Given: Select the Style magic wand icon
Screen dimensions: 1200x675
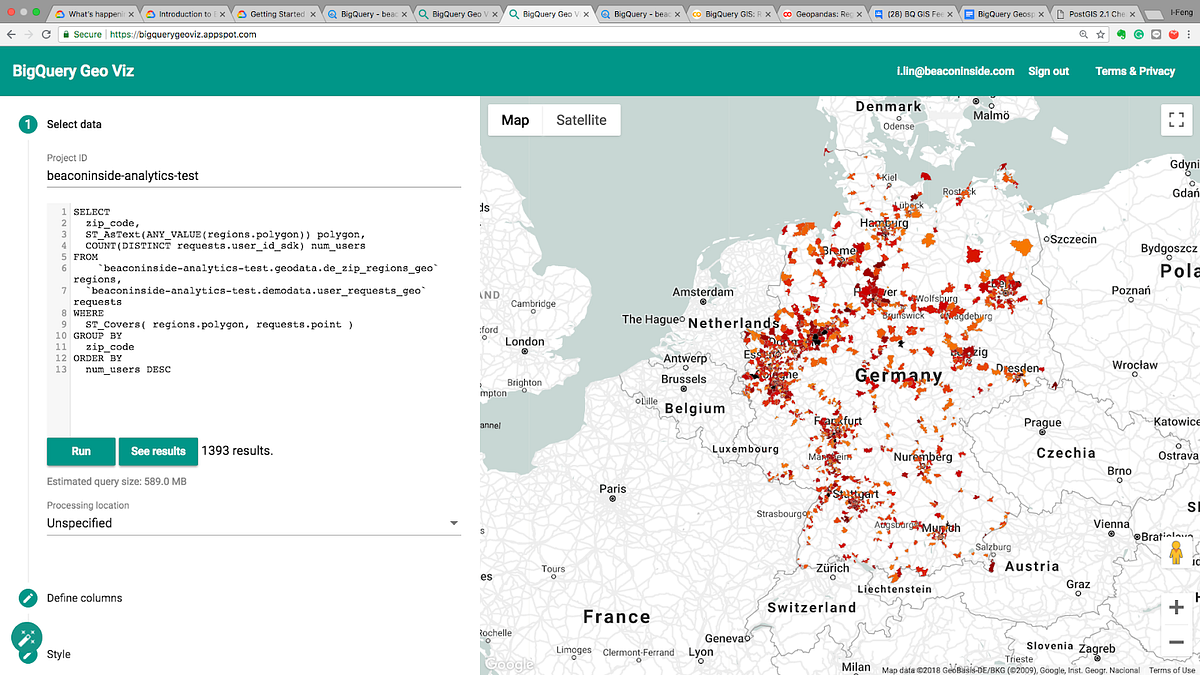Looking at the screenshot, I should coord(27,640).
